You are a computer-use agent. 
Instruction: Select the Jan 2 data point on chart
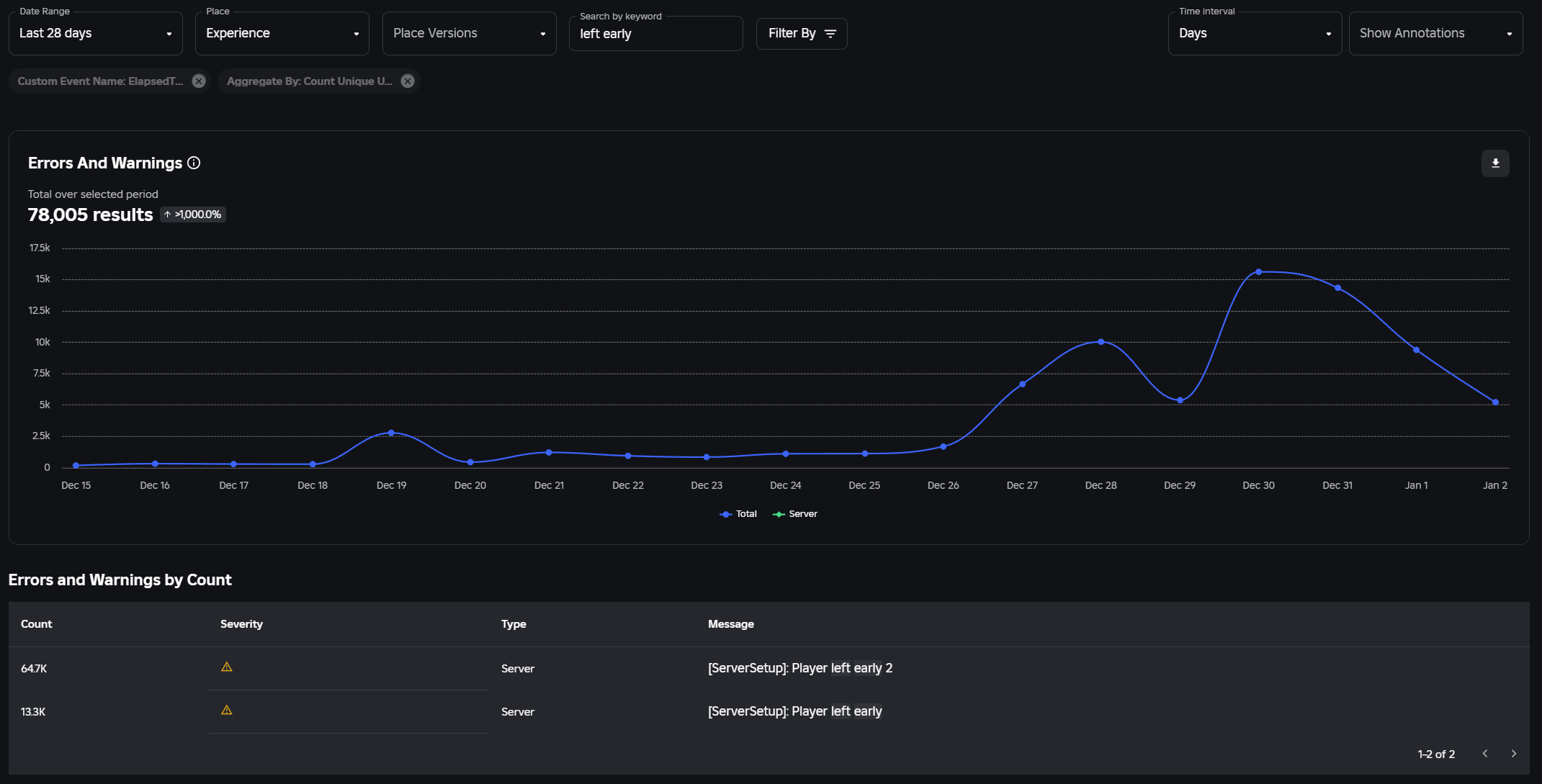click(1496, 402)
